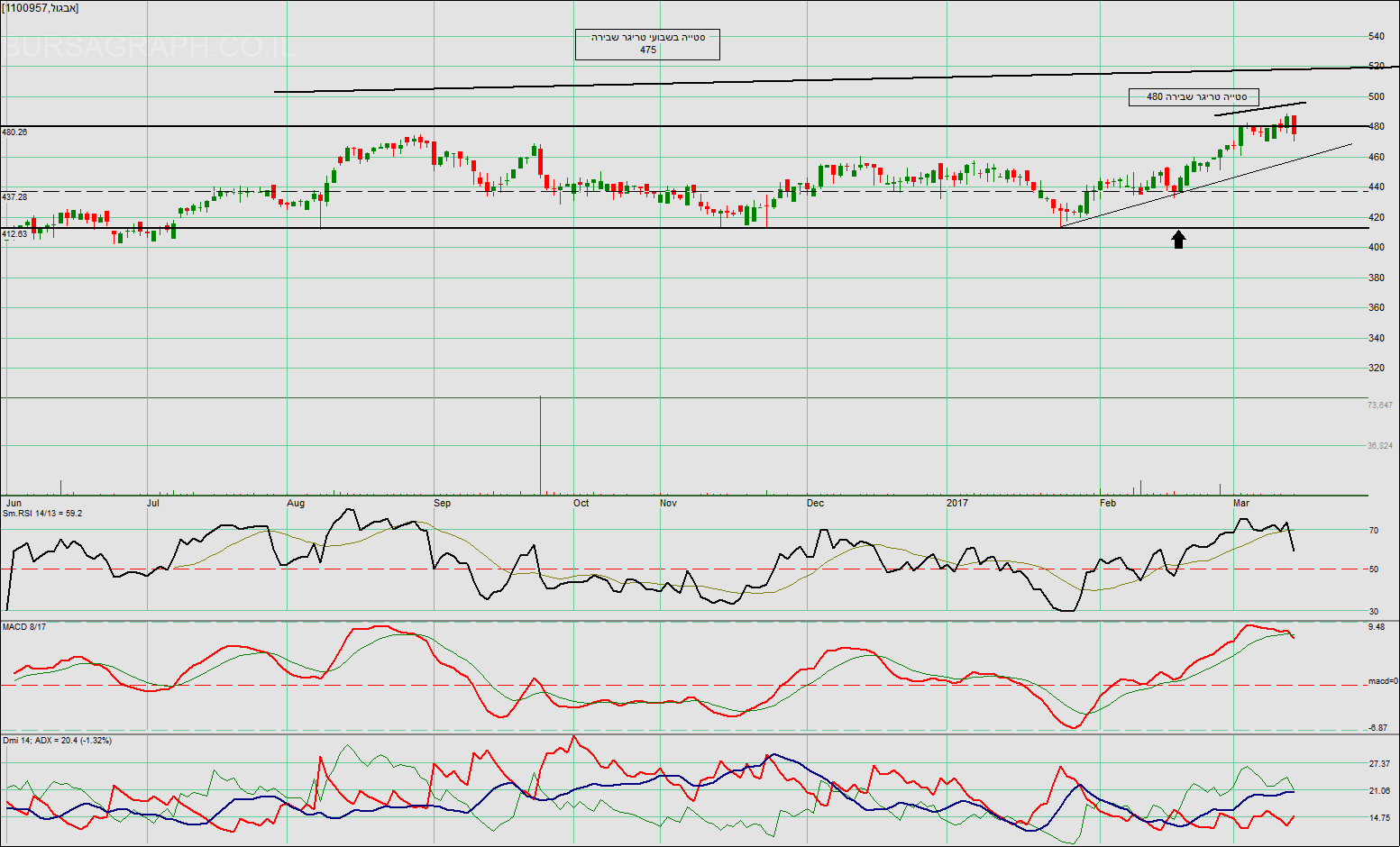Click the 73,647 volume axis label
This screenshot has width=1400, height=847.
1379,405
